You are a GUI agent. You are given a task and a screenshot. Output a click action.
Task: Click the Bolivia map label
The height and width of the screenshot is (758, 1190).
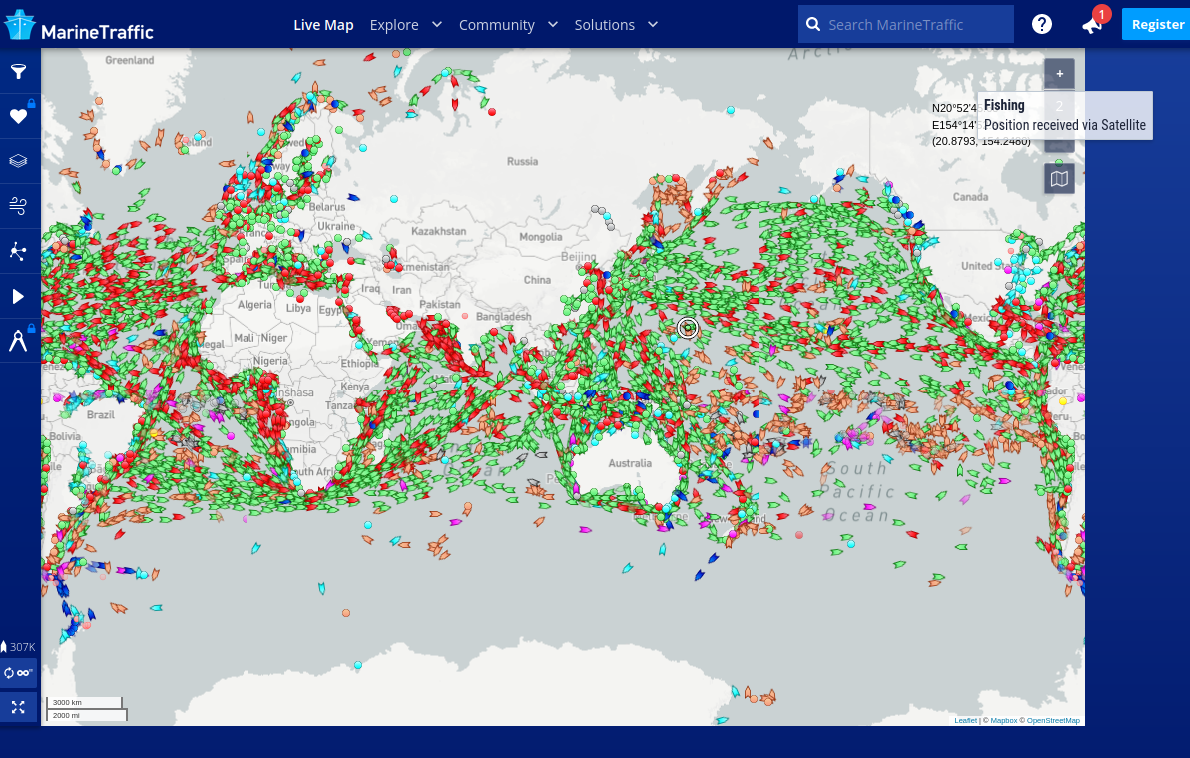pyautogui.click(x=65, y=436)
